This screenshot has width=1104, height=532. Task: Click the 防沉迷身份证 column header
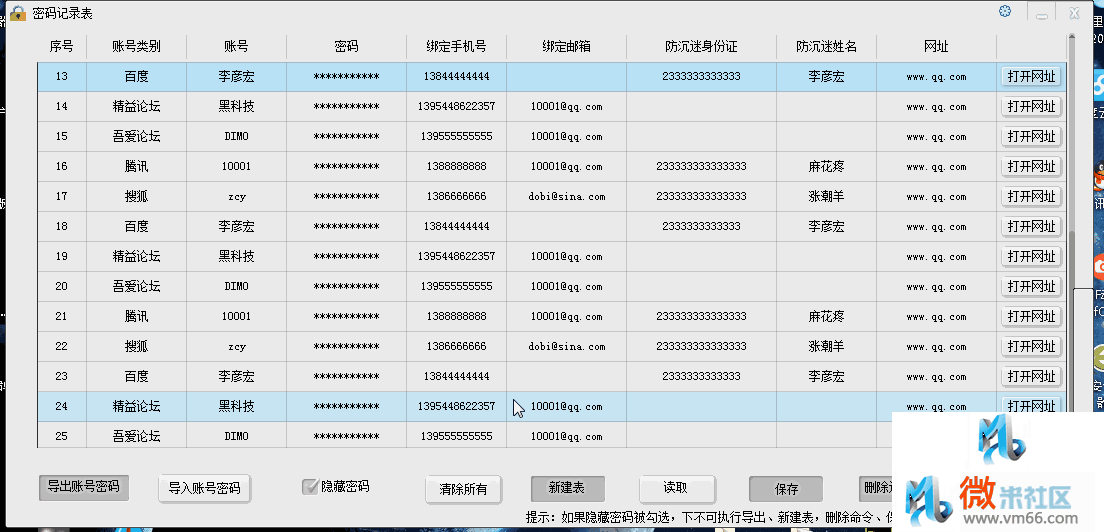point(701,47)
